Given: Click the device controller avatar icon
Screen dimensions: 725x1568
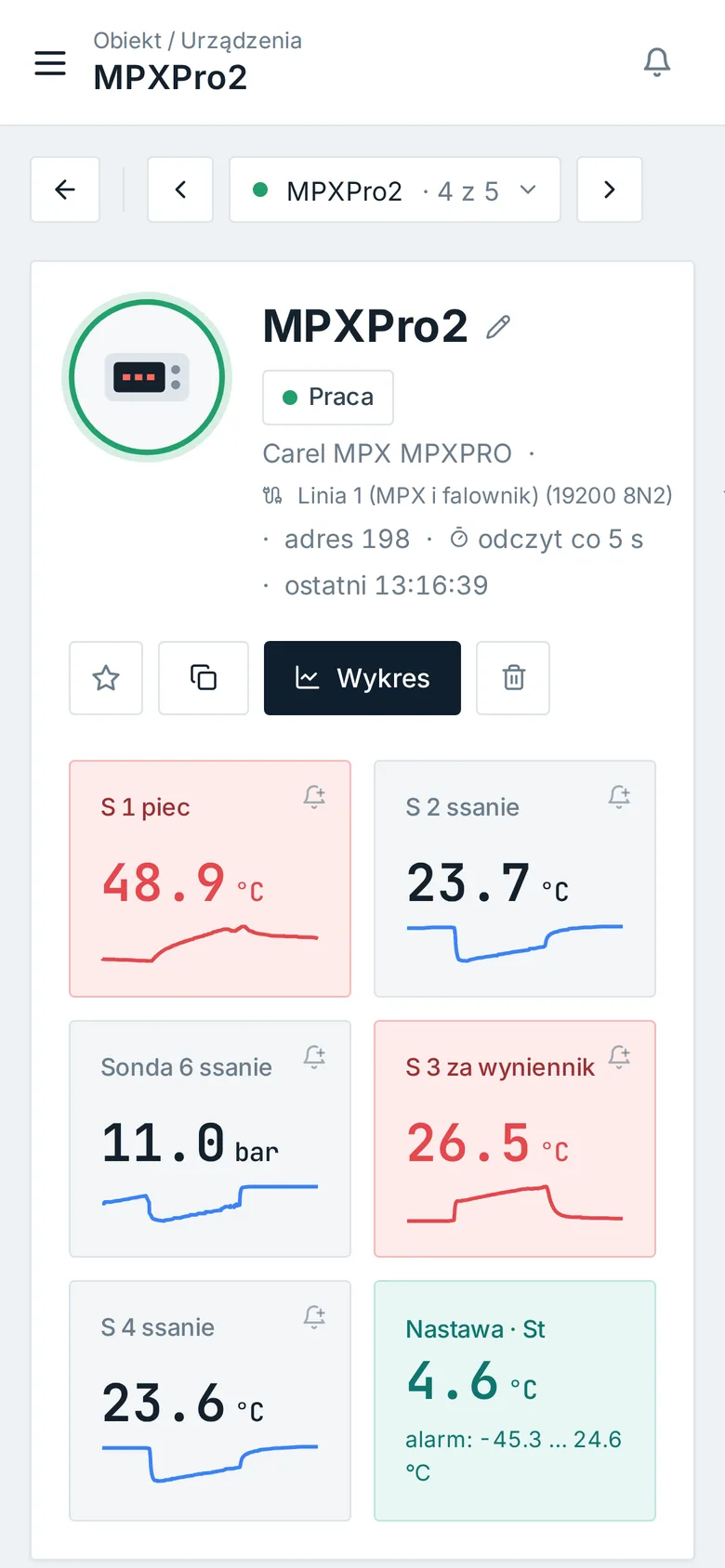Looking at the screenshot, I should tap(147, 377).
